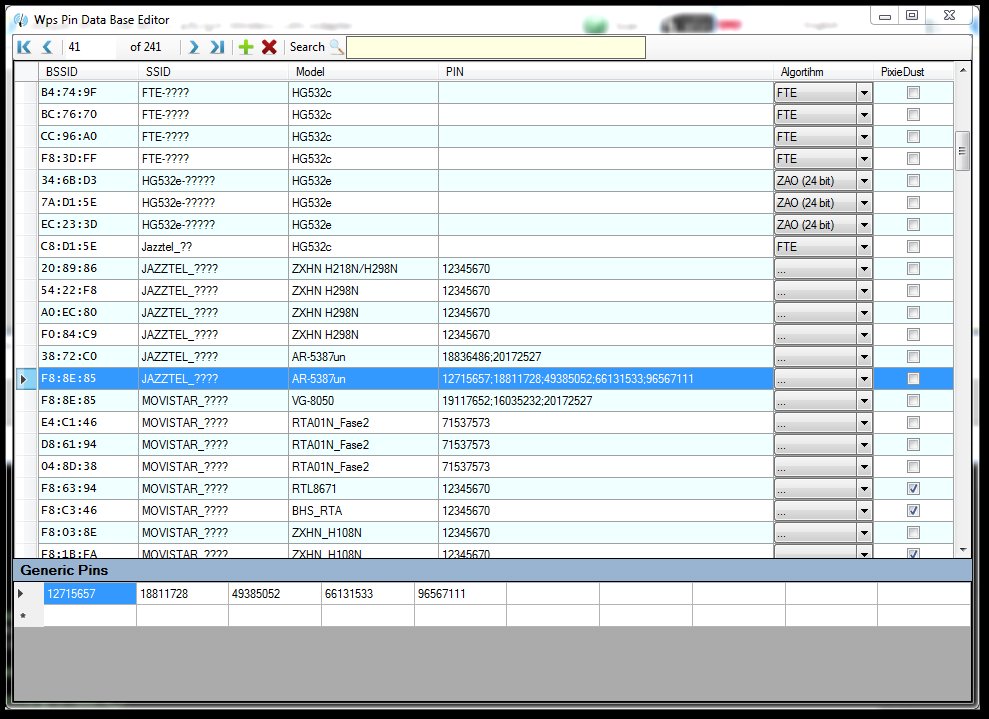Sort by the SSID column header
Image resolution: width=989 pixels, height=719 pixels.
tap(213, 72)
